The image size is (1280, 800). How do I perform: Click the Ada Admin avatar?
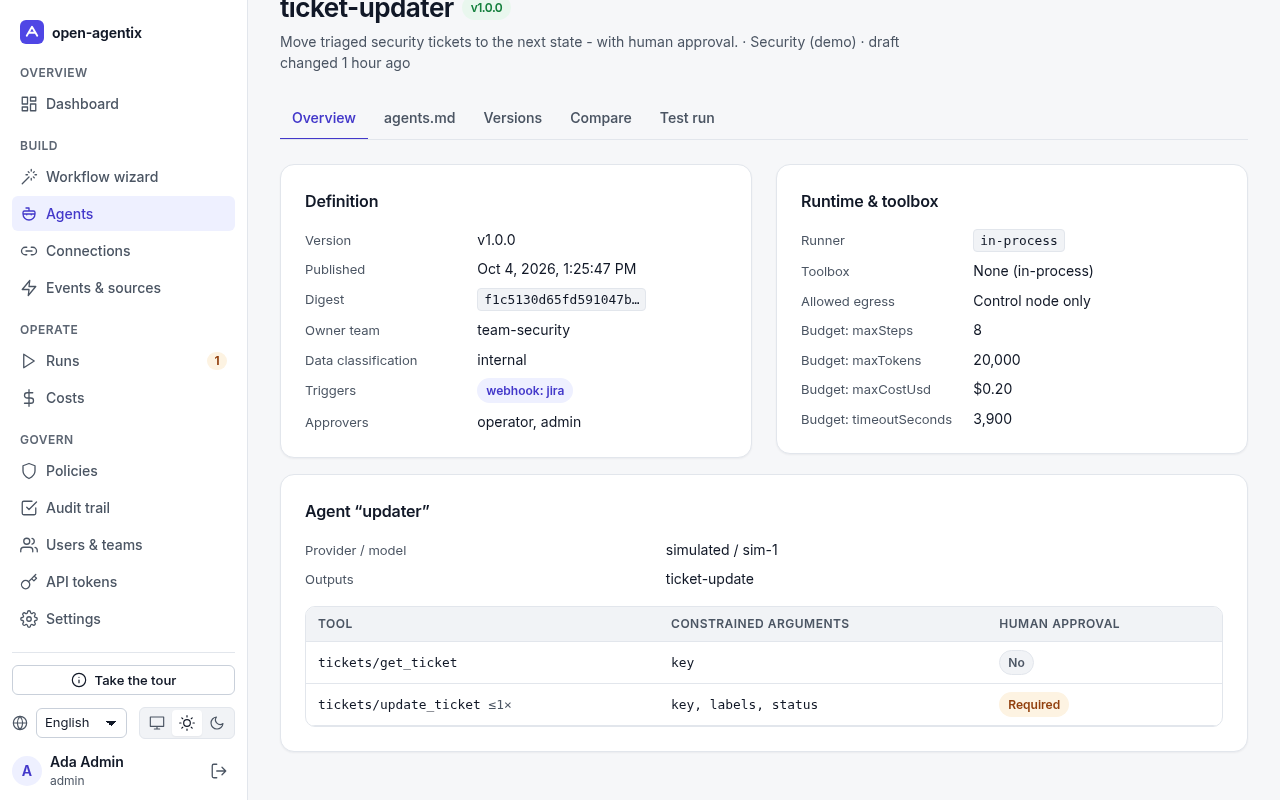(27, 771)
